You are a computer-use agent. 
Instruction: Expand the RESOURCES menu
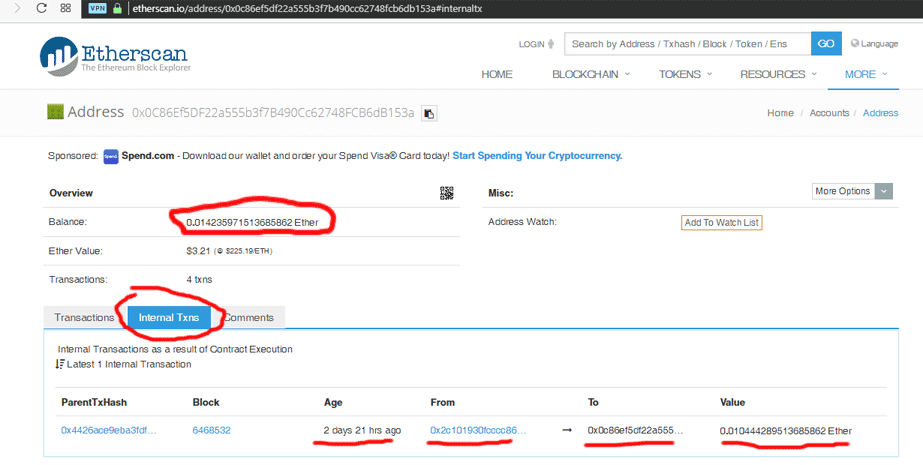coord(778,74)
